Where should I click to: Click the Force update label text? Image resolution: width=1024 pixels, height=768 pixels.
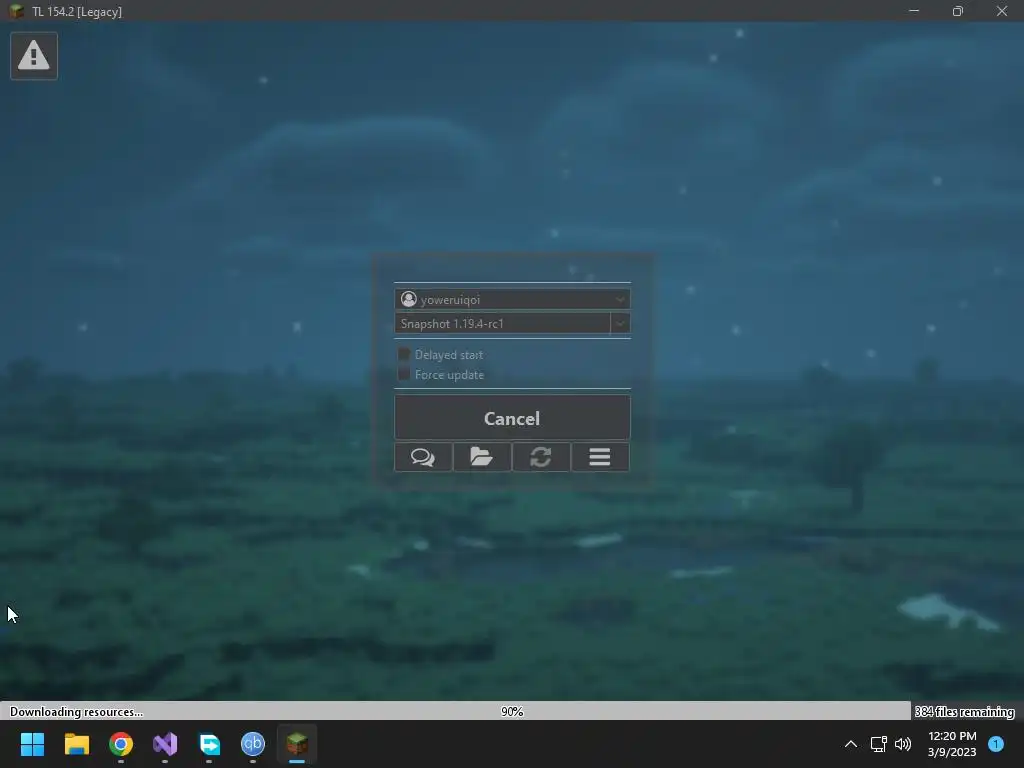449,375
